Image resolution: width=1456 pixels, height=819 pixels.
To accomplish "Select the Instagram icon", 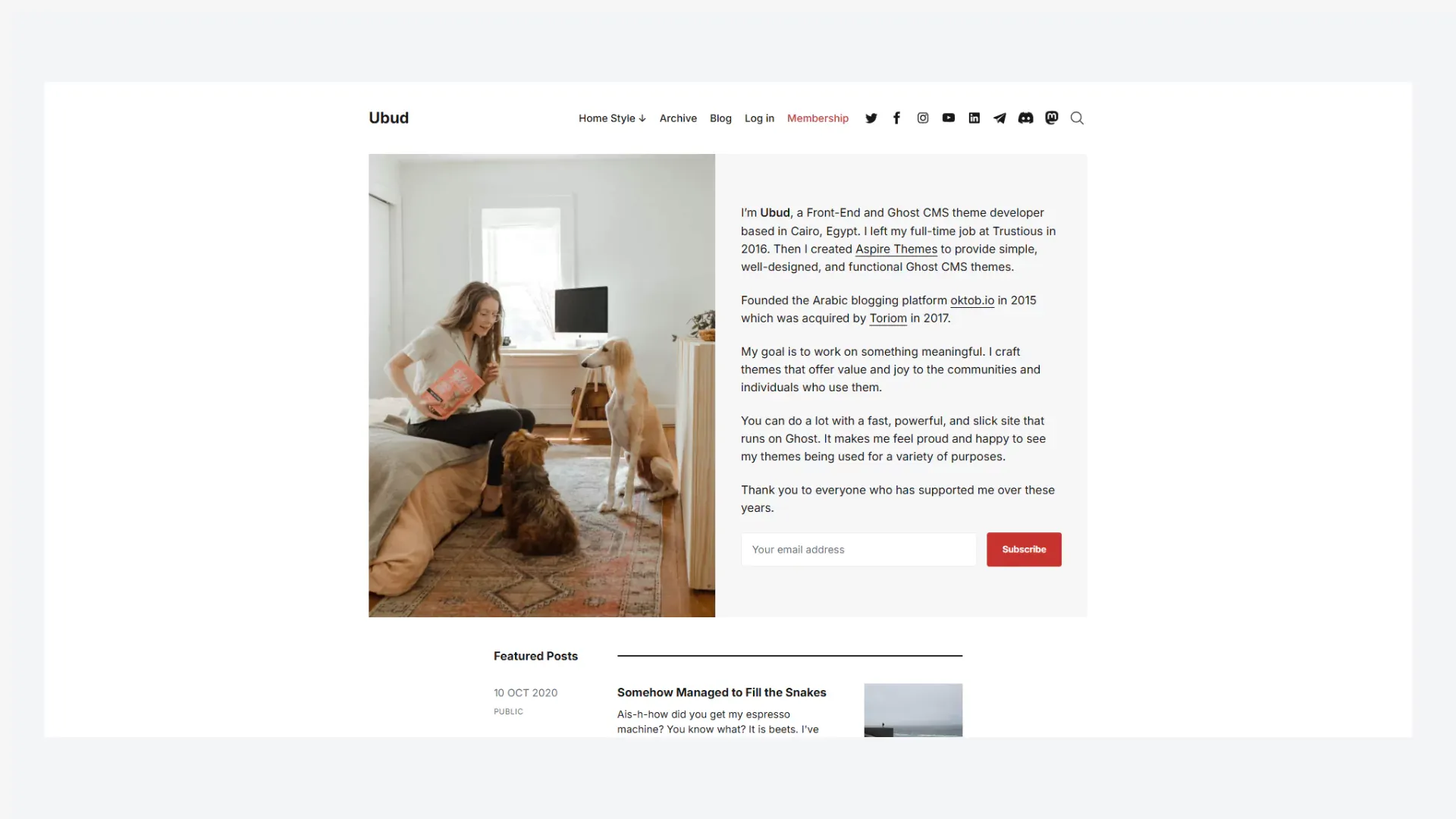I will pyautogui.click(x=923, y=118).
